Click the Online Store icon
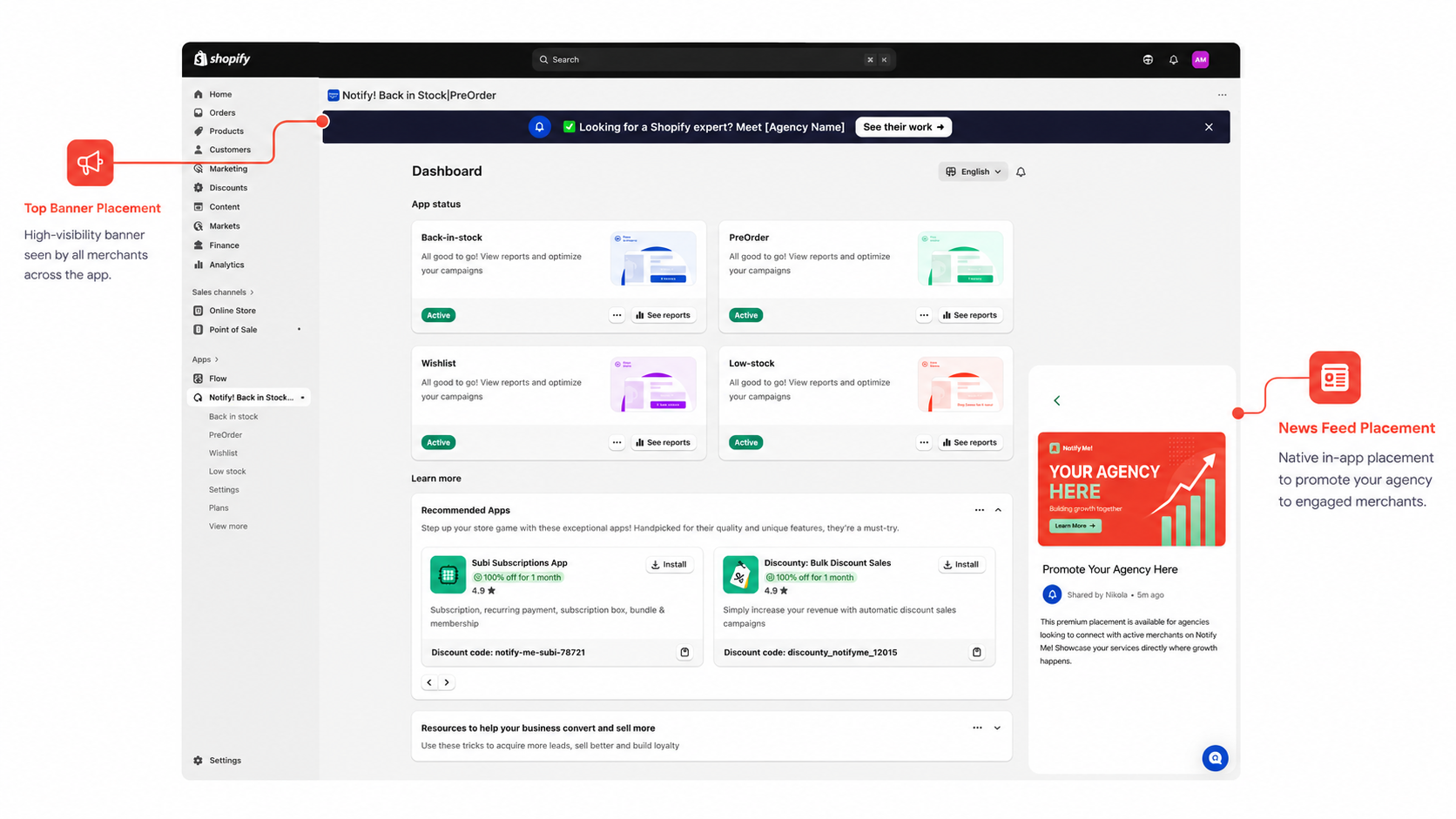 (199, 311)
